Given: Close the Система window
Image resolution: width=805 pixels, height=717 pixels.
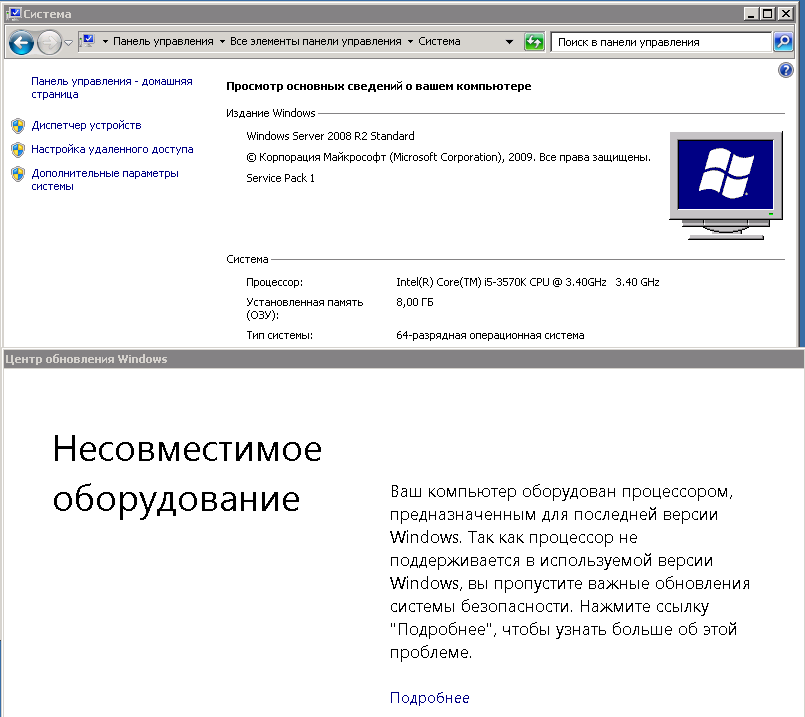Looking at the screenshot, I should click(x=785, y=14).
